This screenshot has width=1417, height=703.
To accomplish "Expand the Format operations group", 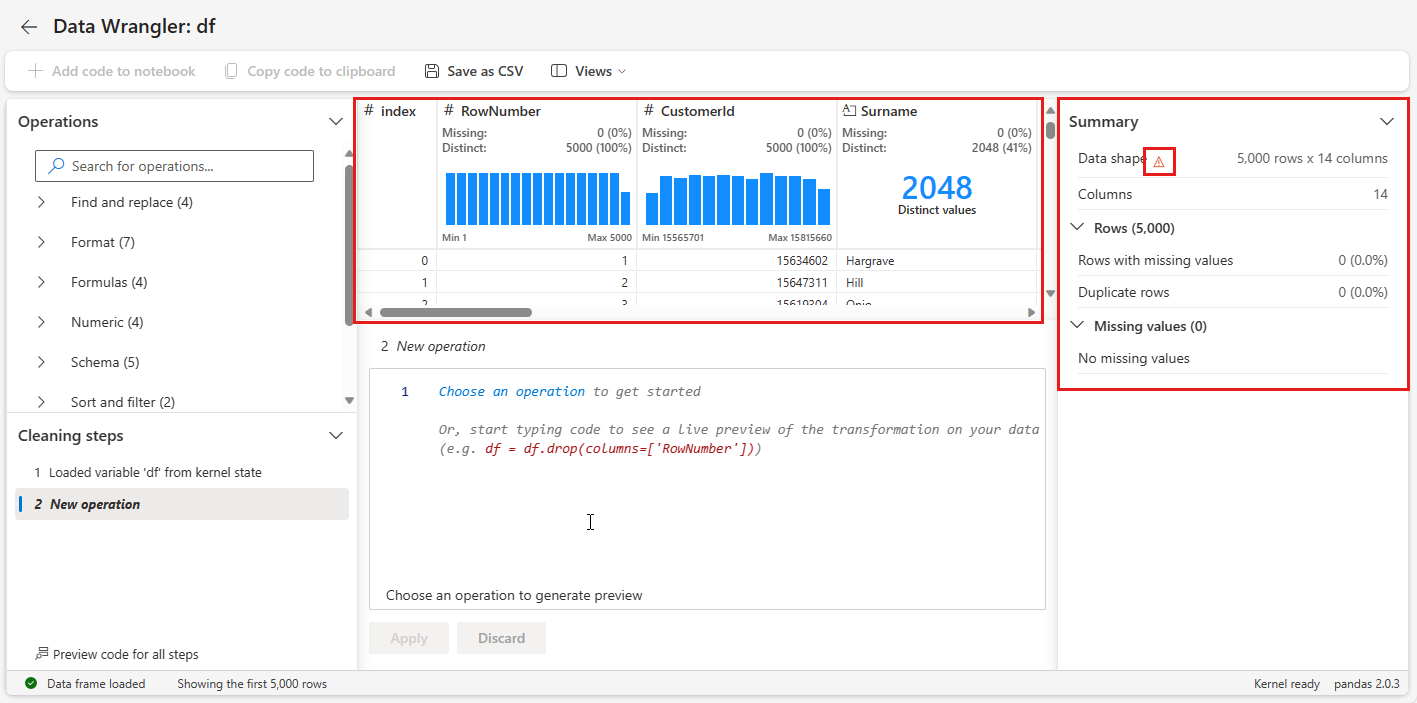I will coord(41,242).
